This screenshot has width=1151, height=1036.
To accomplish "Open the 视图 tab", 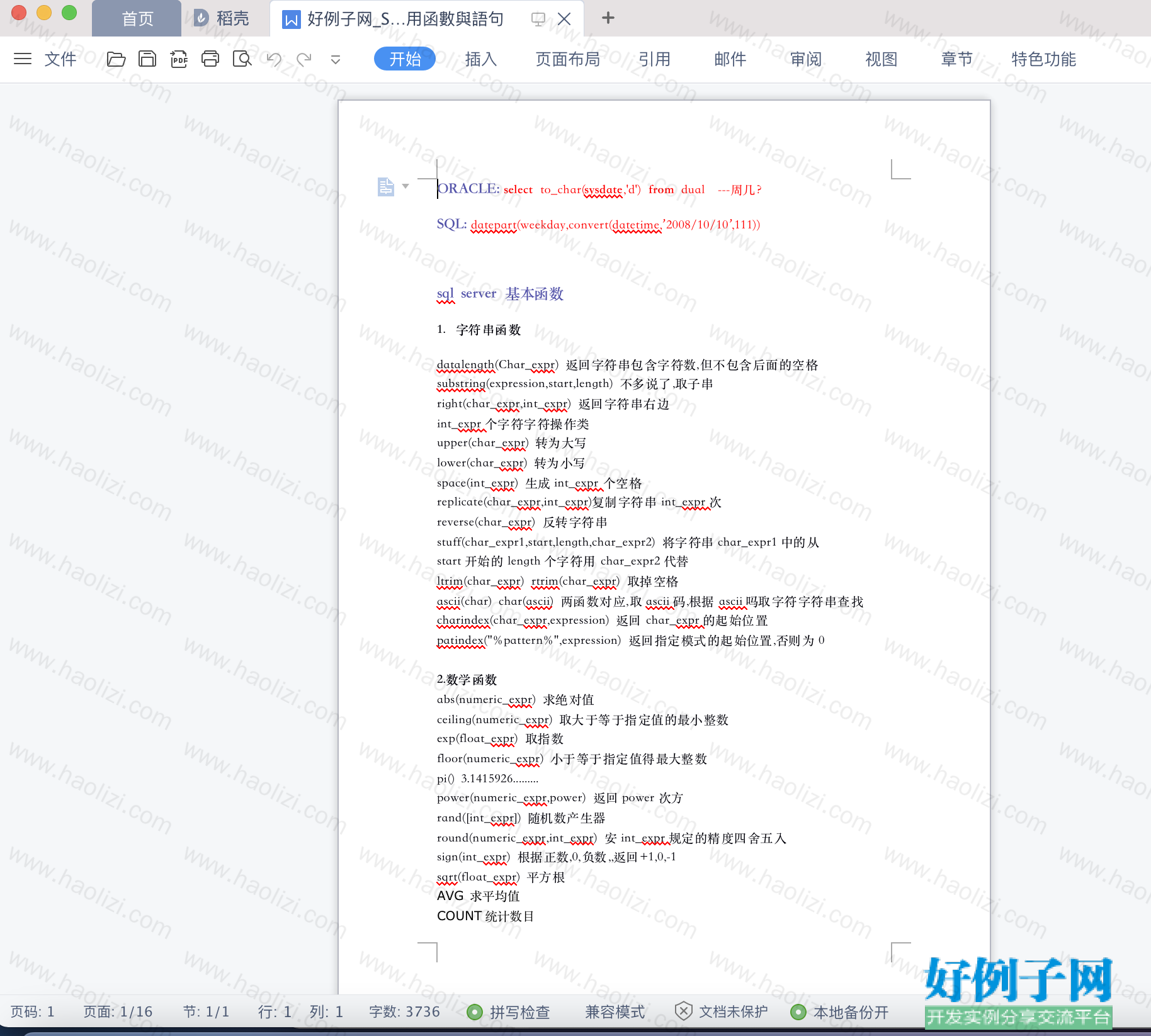I will pyautogui.click(x=882, y=59).
